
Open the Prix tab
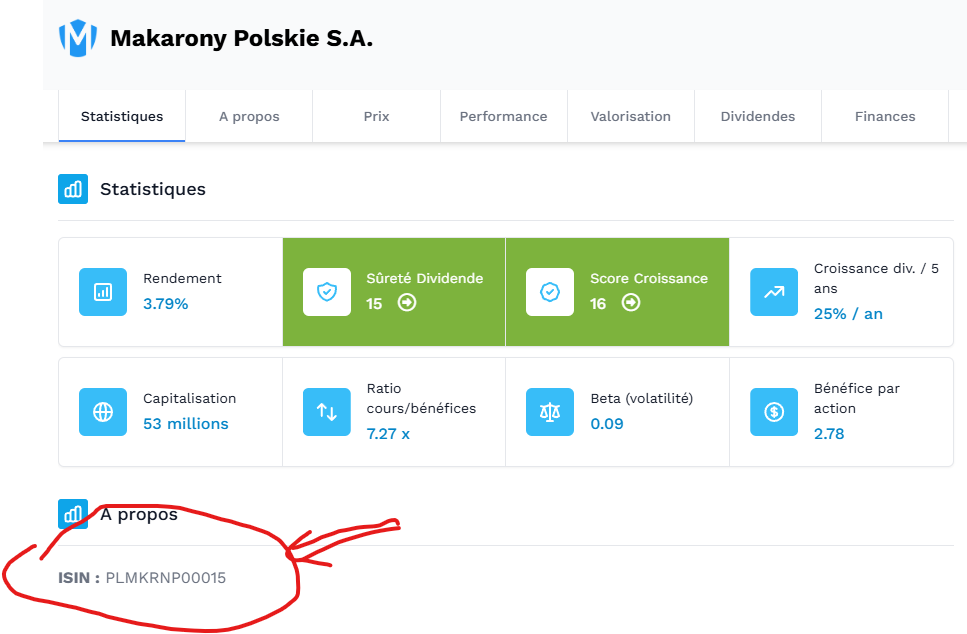point(376,117)
